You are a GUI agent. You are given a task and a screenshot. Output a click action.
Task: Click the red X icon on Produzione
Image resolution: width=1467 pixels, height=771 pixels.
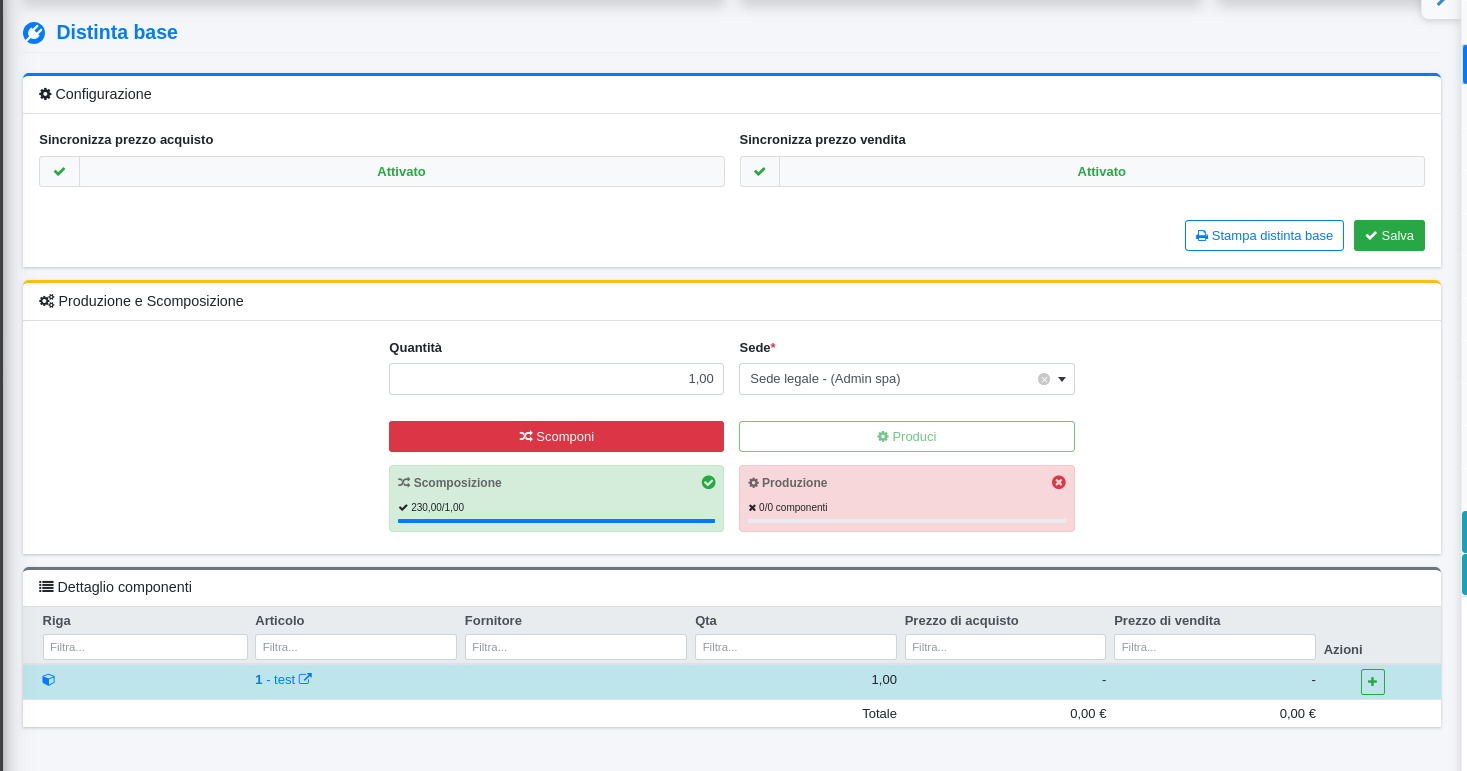(1058, 482)
